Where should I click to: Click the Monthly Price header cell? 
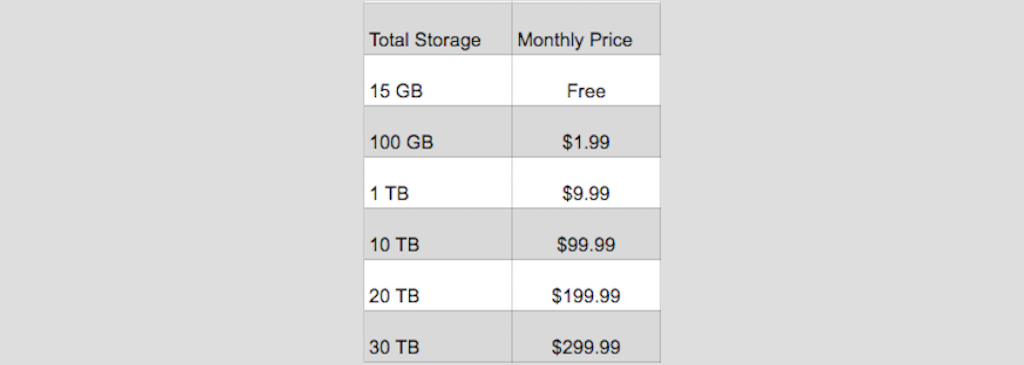[x=586, y=29]
